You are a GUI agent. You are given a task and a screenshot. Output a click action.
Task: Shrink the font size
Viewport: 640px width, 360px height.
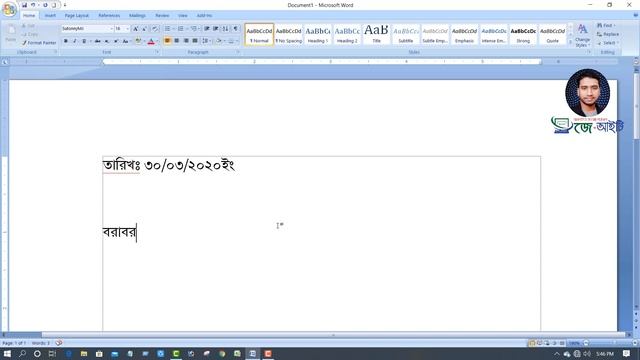tap(144, 29)
